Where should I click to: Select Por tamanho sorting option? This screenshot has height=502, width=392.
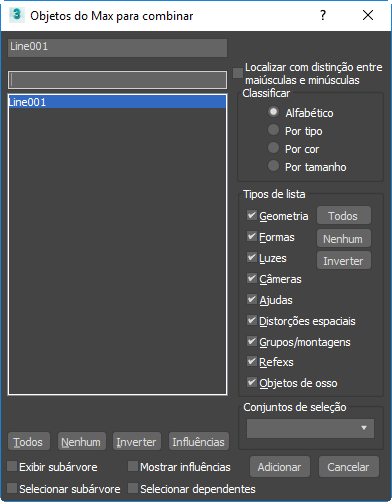[273, 166]
